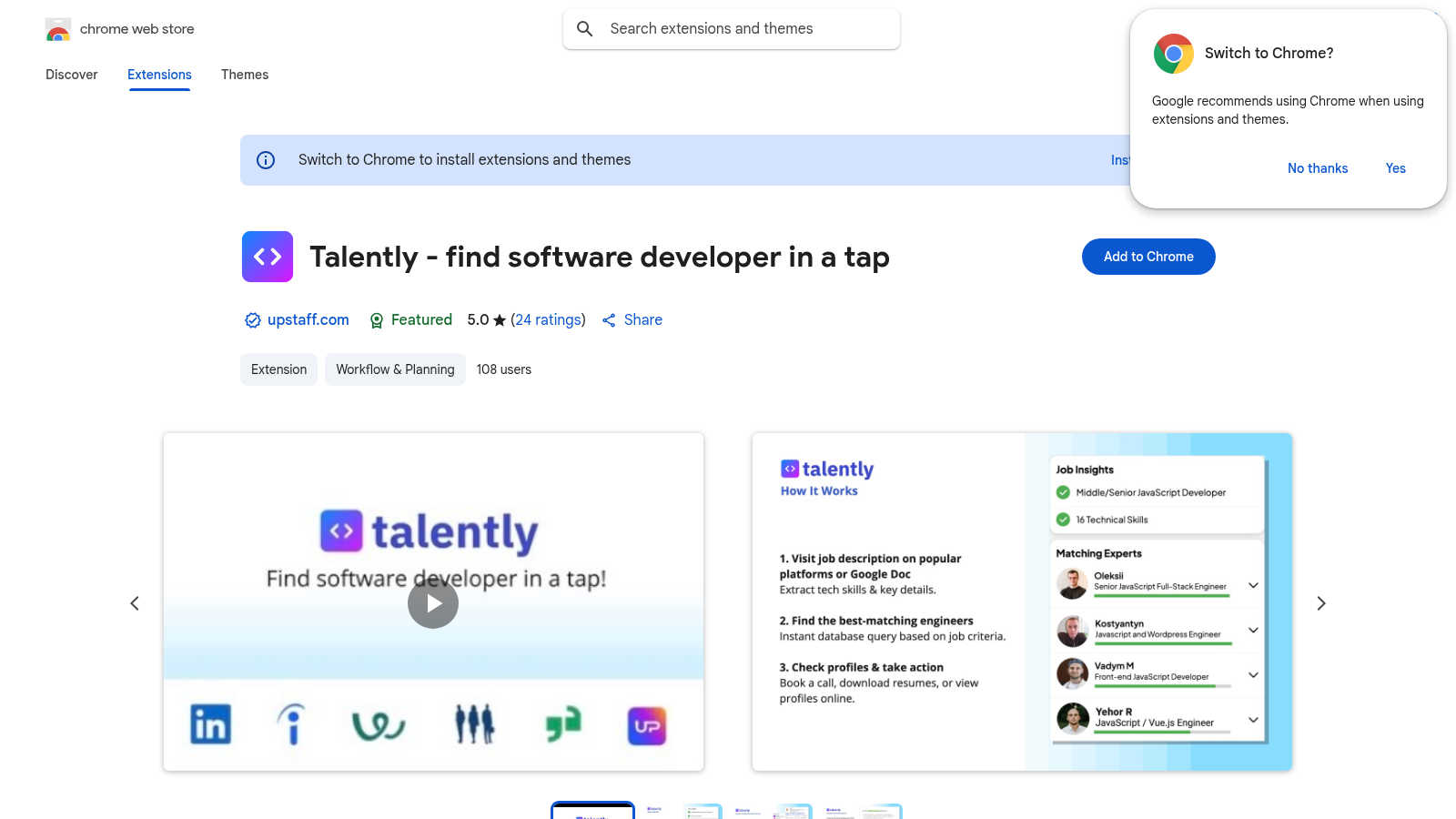Click the Talently extension logo icon
This screenshot has width=1456, height=819.
click(268, 257)
